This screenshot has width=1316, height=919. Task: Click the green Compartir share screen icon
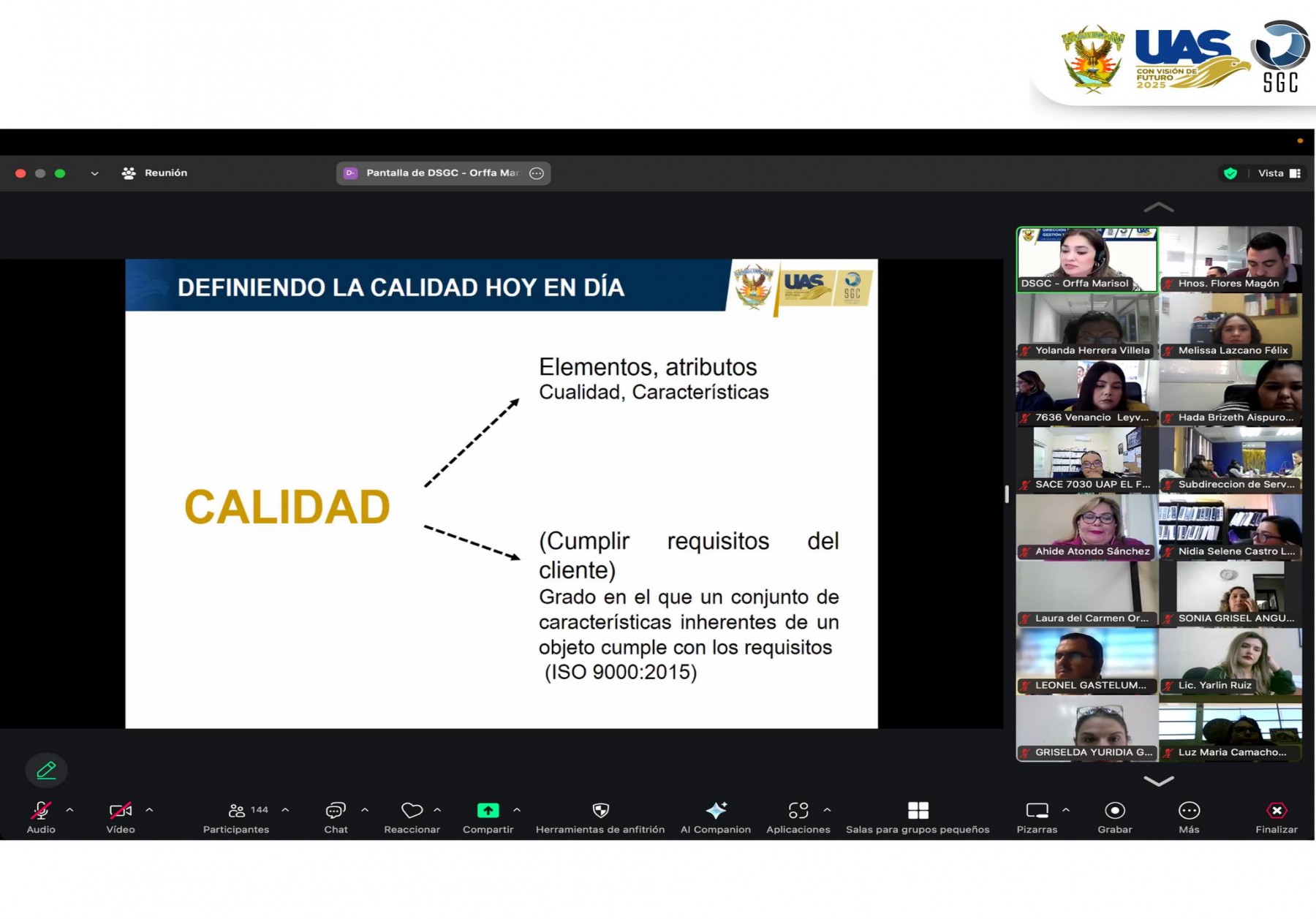click(488, 811)
